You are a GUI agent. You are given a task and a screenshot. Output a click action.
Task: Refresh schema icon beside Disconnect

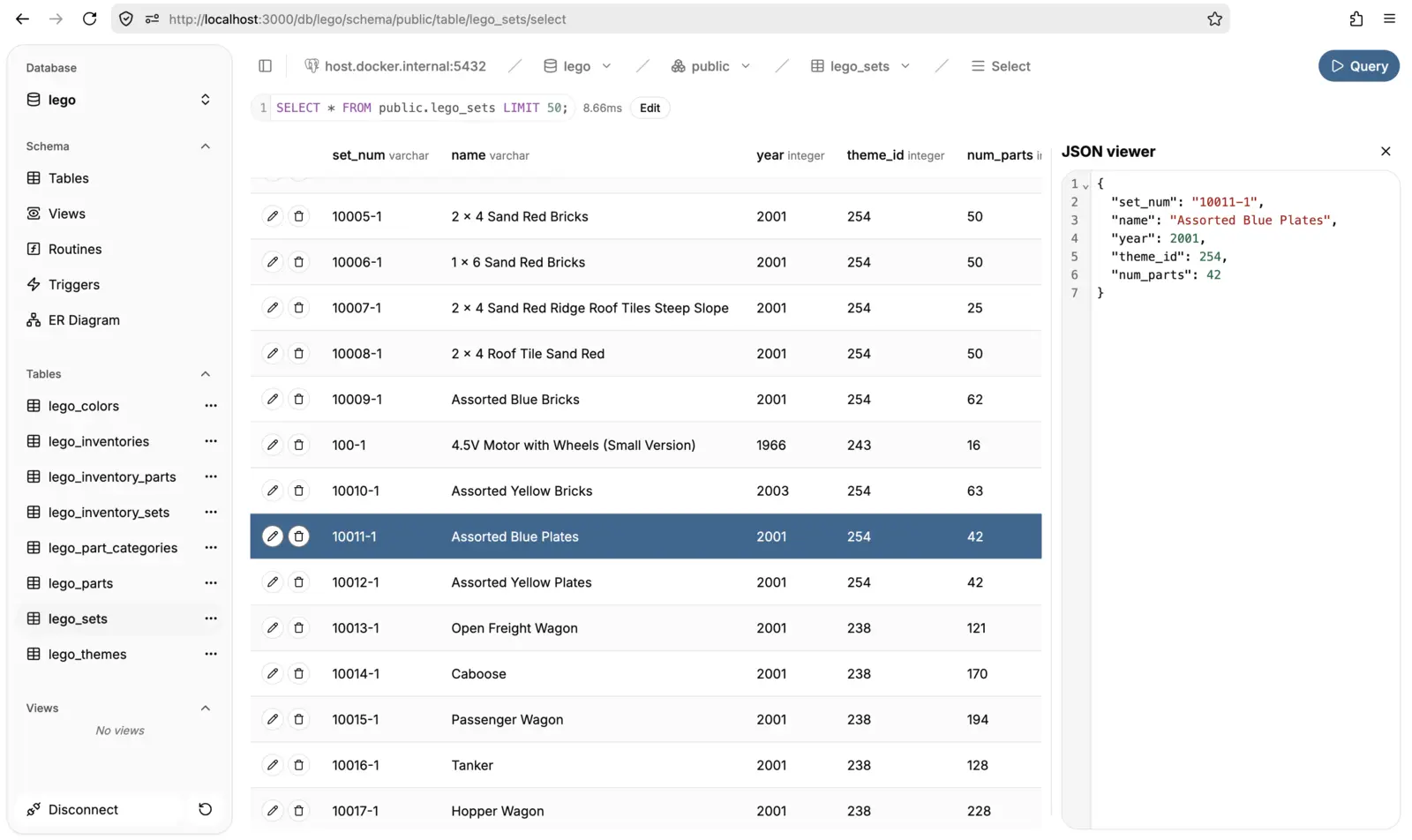[205, 809]
